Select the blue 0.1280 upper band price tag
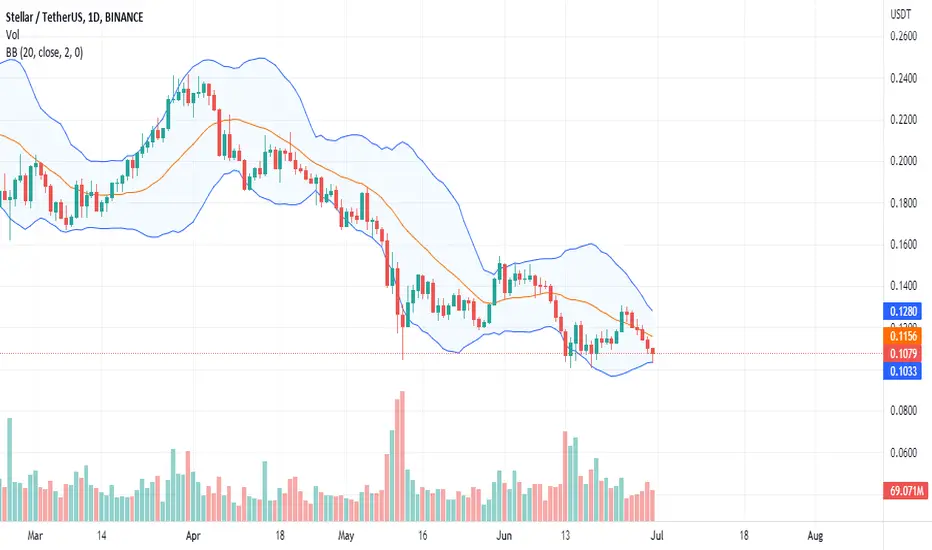Viewport: 932px width, 550px height. pyautogui.click(x=902, y=311)
